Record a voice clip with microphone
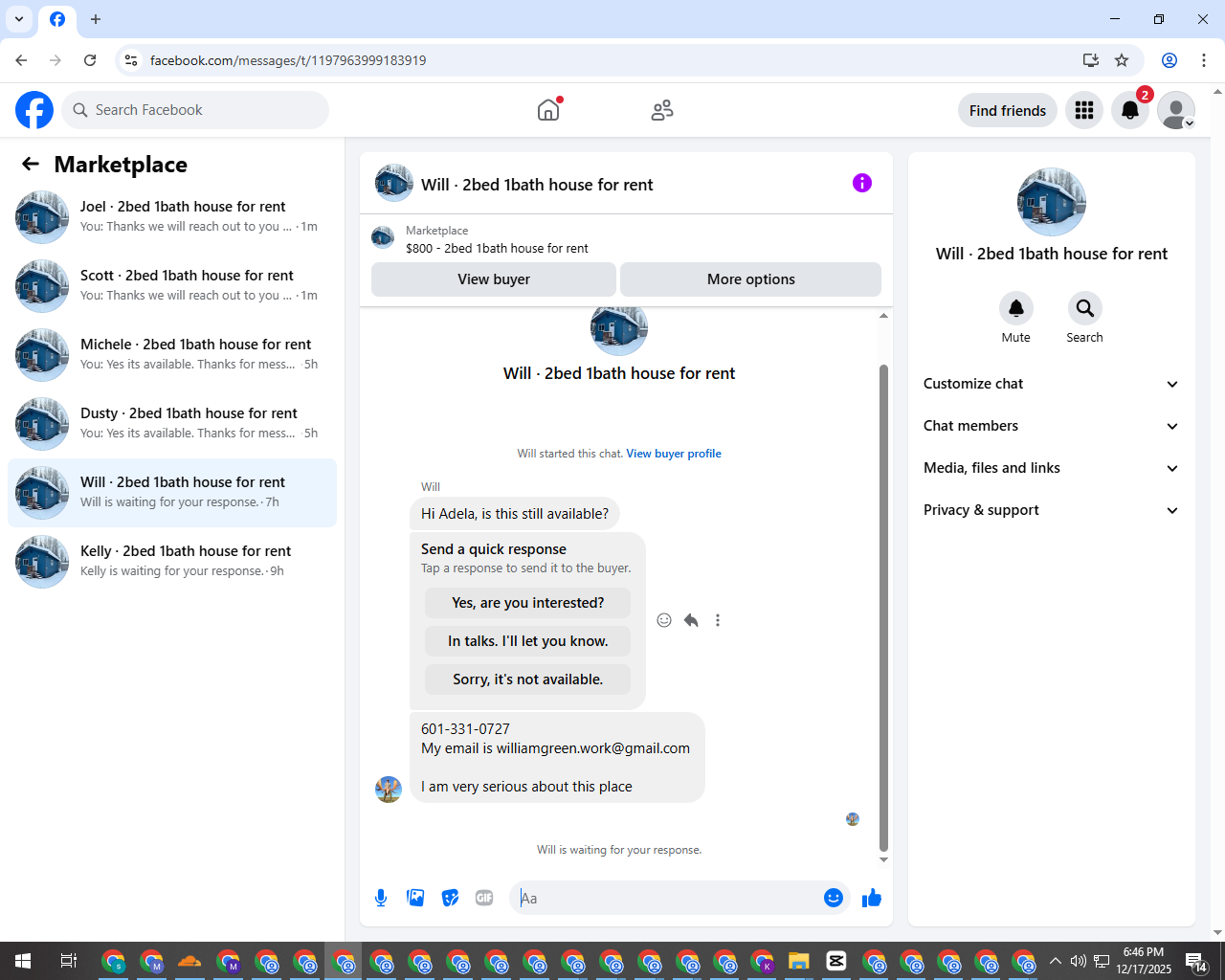1225x980 pixels. tap(381, 898)
